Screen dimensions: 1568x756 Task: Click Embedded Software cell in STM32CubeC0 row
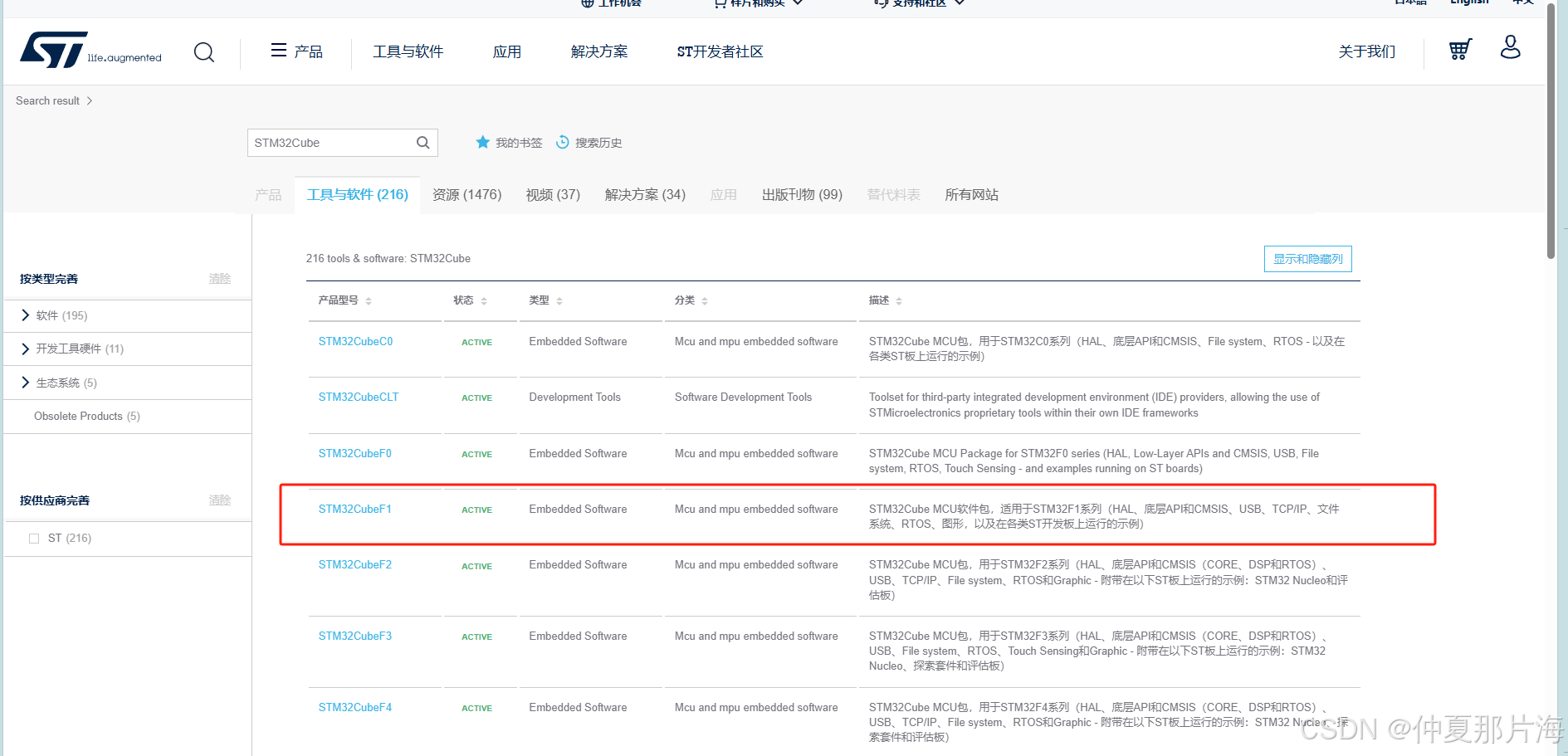pyautogui.click(x=578, y=342)
